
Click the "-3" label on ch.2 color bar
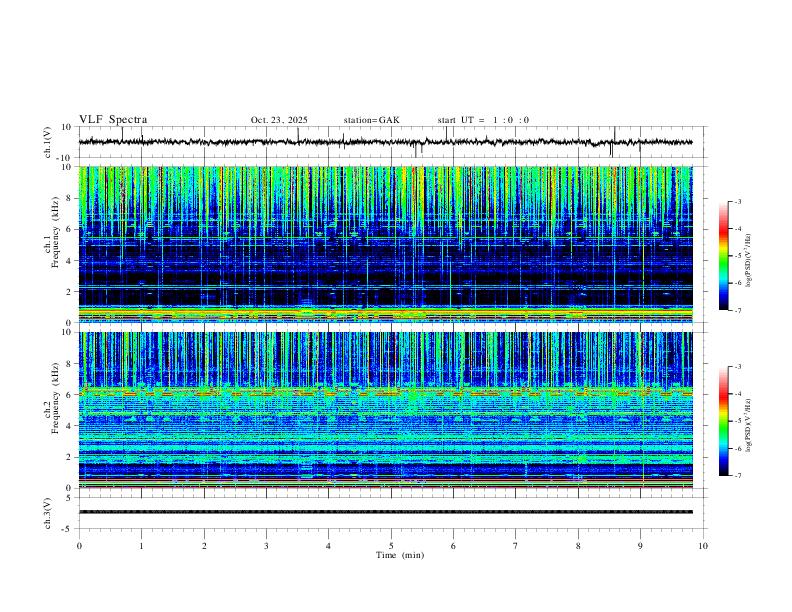click(x=737, y=367)
